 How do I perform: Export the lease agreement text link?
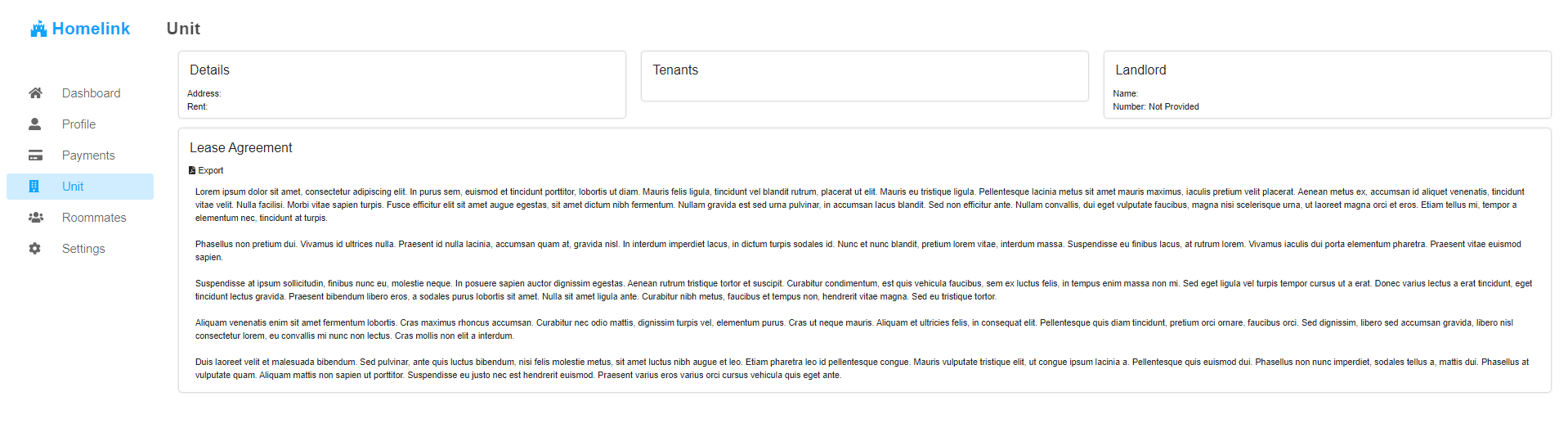click(211, 171)
